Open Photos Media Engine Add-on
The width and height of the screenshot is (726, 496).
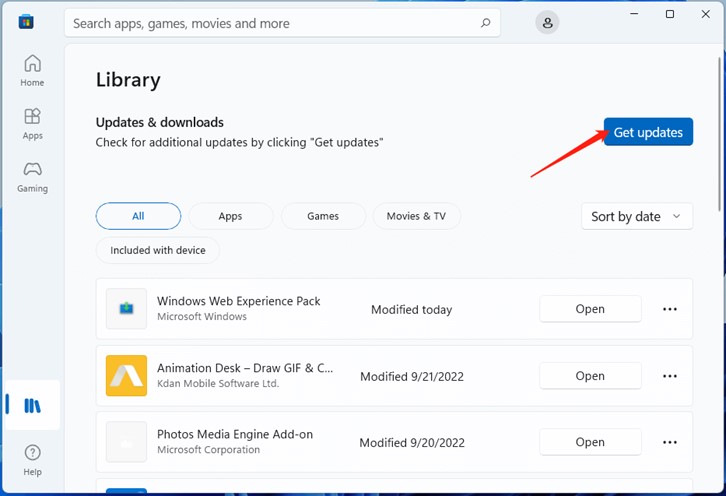(x=590, y=442)
